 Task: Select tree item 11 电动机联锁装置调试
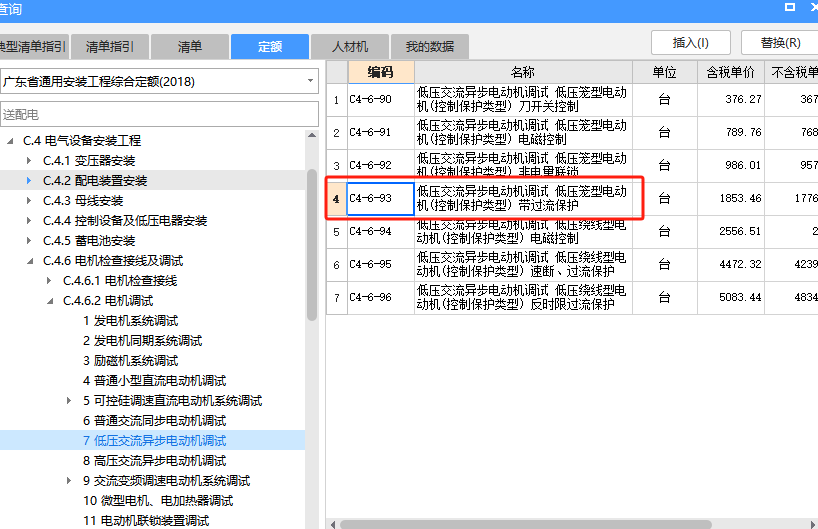(146, 521)
